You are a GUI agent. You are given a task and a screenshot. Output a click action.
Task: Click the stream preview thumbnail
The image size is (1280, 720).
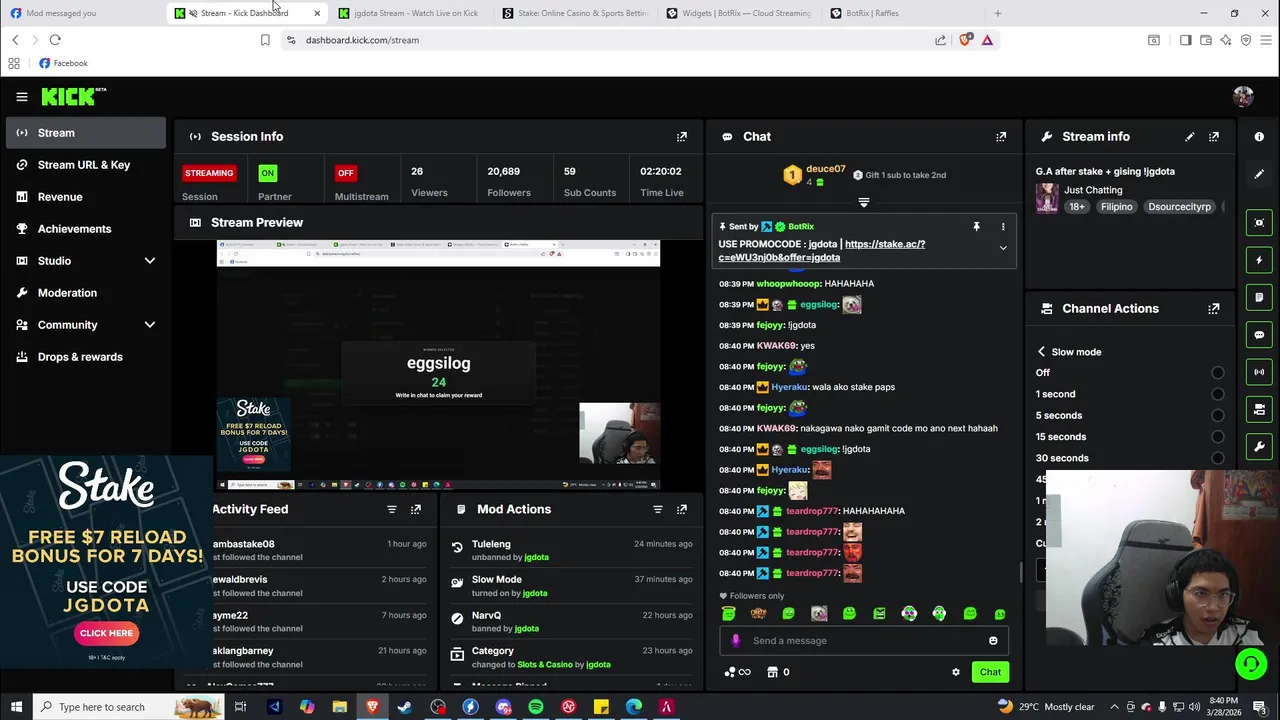[x=438, y=365]
